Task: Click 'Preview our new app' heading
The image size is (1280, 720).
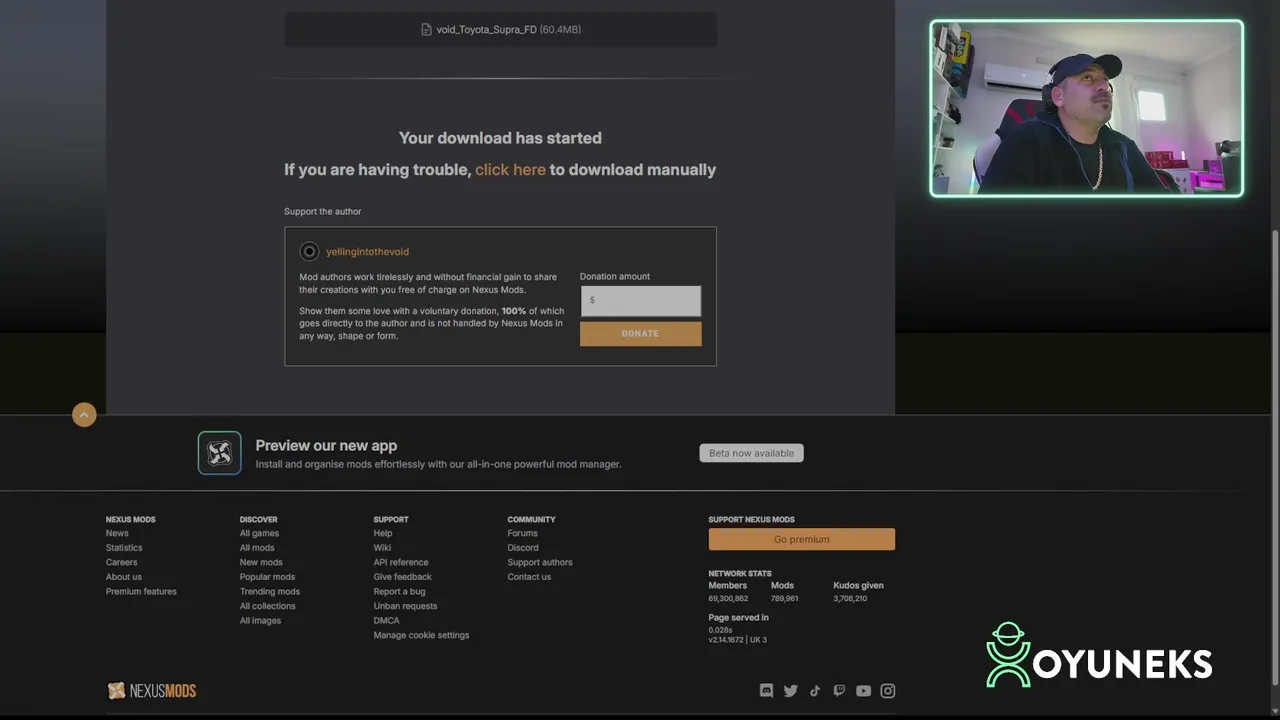Action: point(326,446)
